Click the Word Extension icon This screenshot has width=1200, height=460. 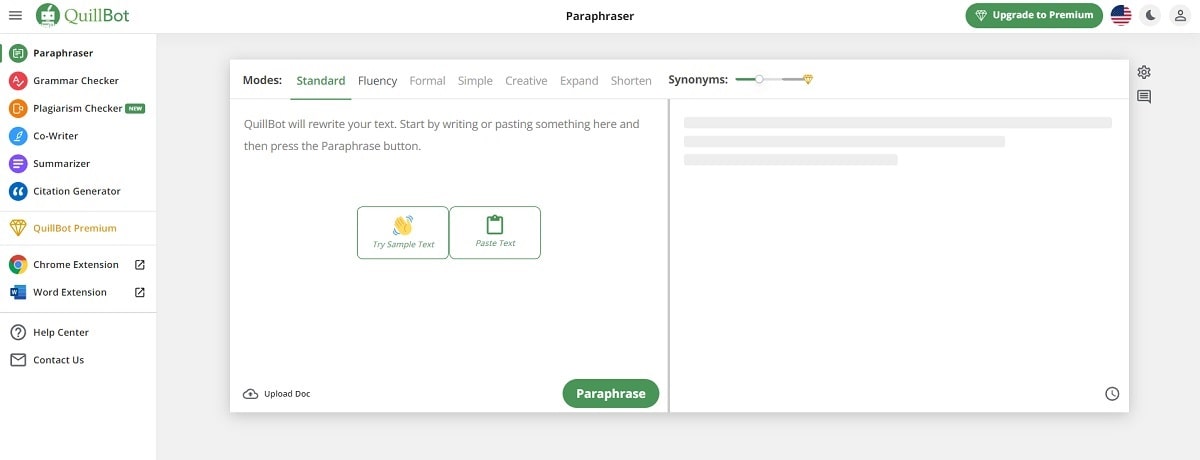coord(17,292)
